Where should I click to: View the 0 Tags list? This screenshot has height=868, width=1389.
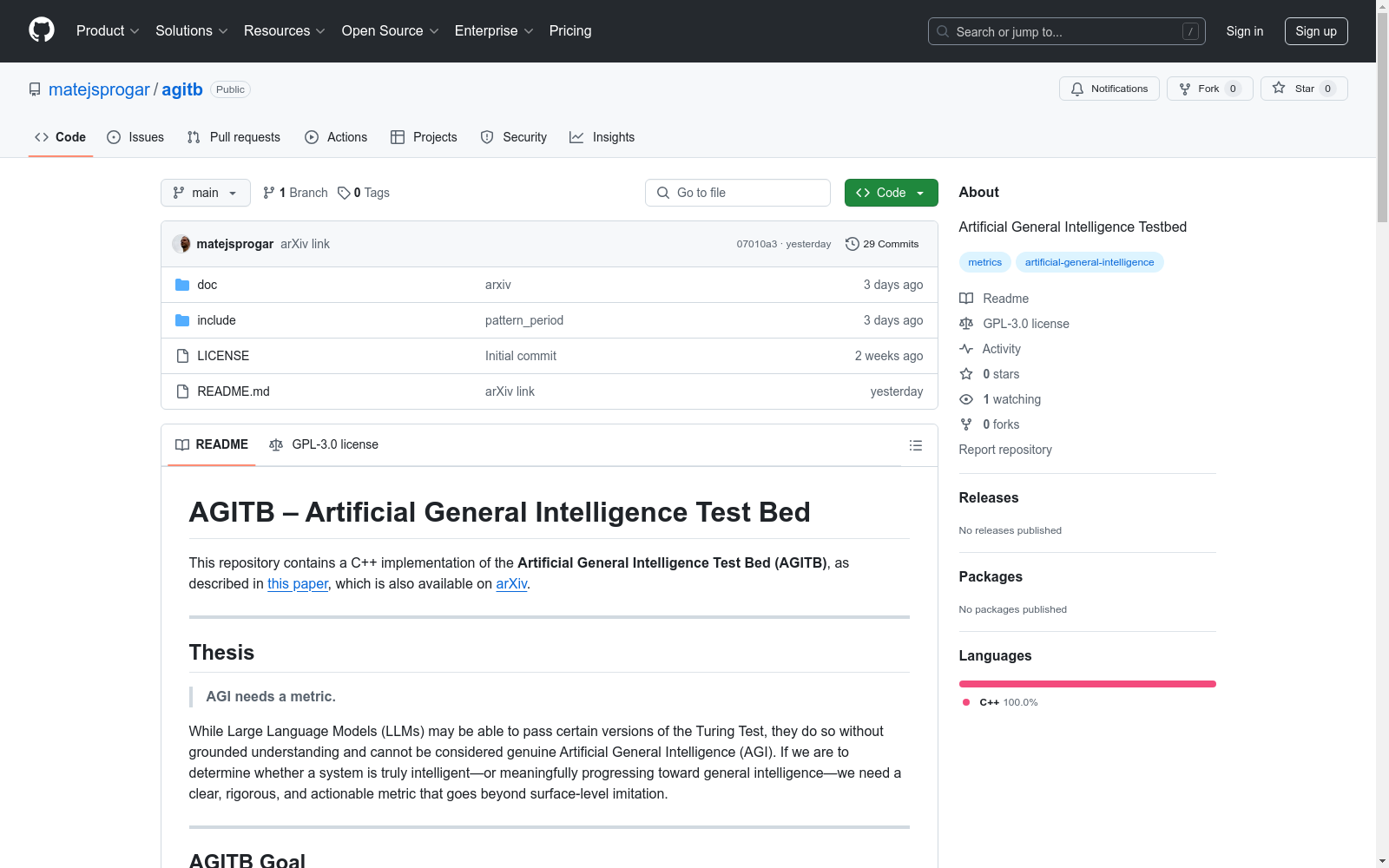pyautogui.click(x=364, y=193)
